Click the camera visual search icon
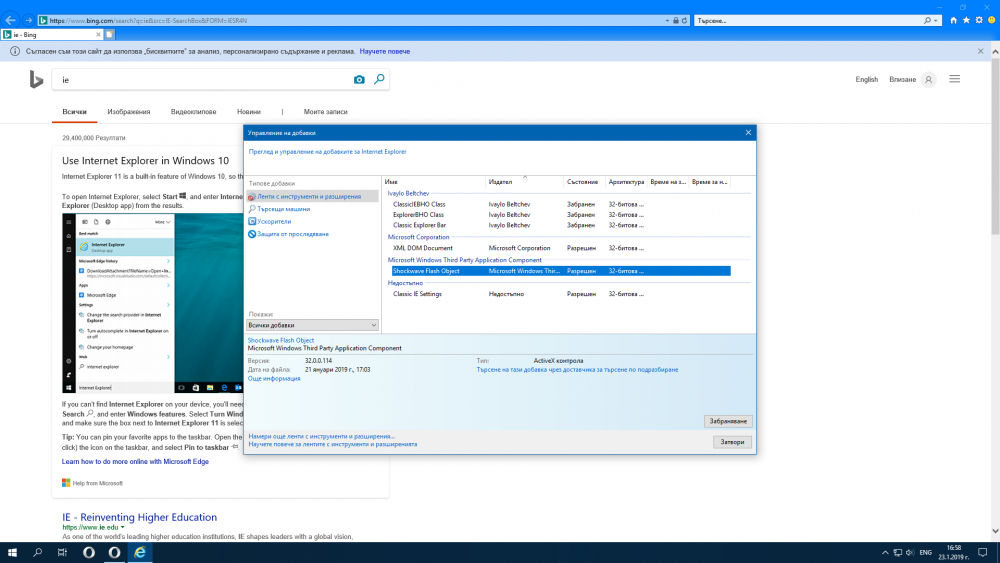Image resolution: width=1000 pixels, height=563 pixels. 359,80
